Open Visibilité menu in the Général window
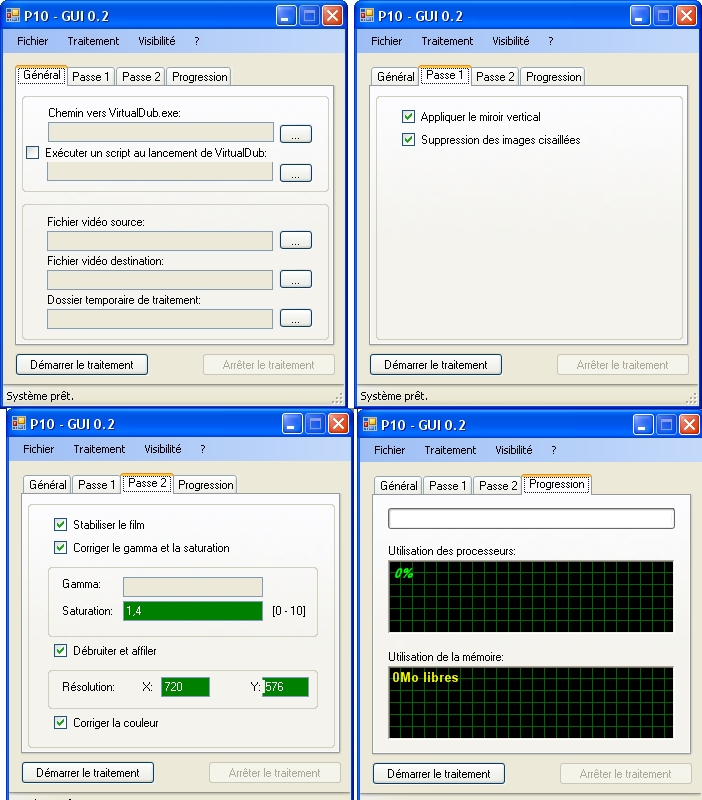Image resolution: width=702 pixels, height=800 pixels. coord(157,41)
